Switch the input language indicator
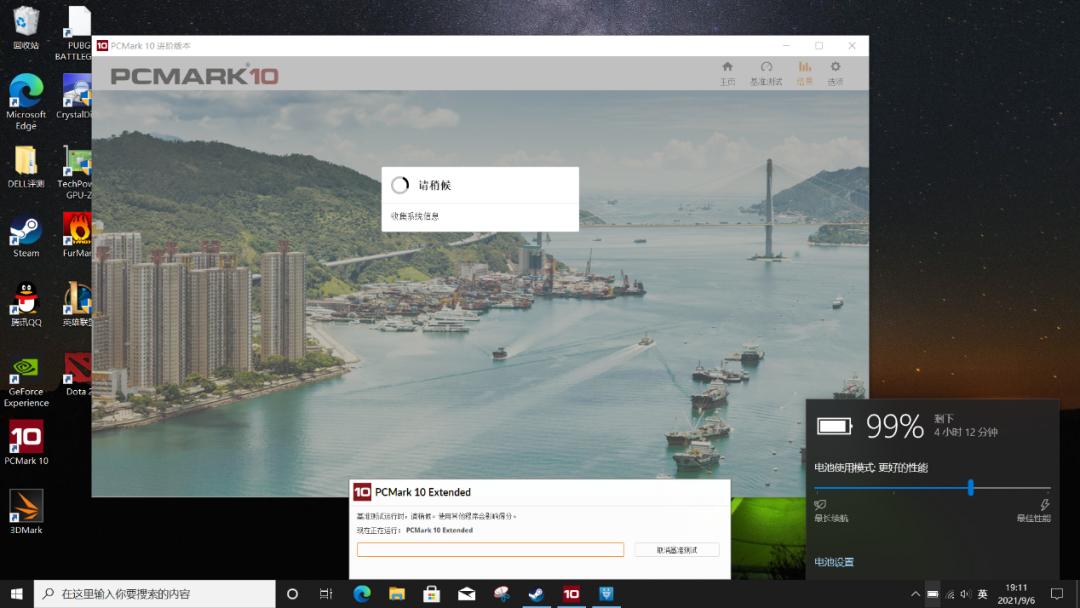This screenshot has width=1080, height=608. pos(982,594)
